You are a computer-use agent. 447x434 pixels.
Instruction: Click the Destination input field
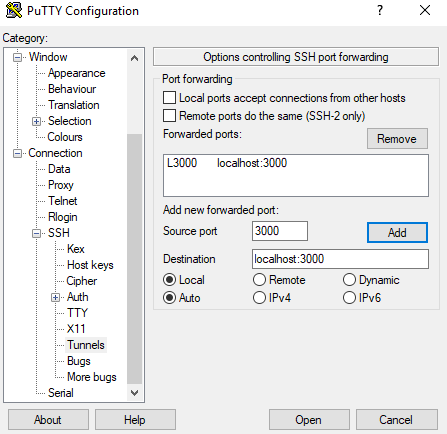tap(340, 259)
